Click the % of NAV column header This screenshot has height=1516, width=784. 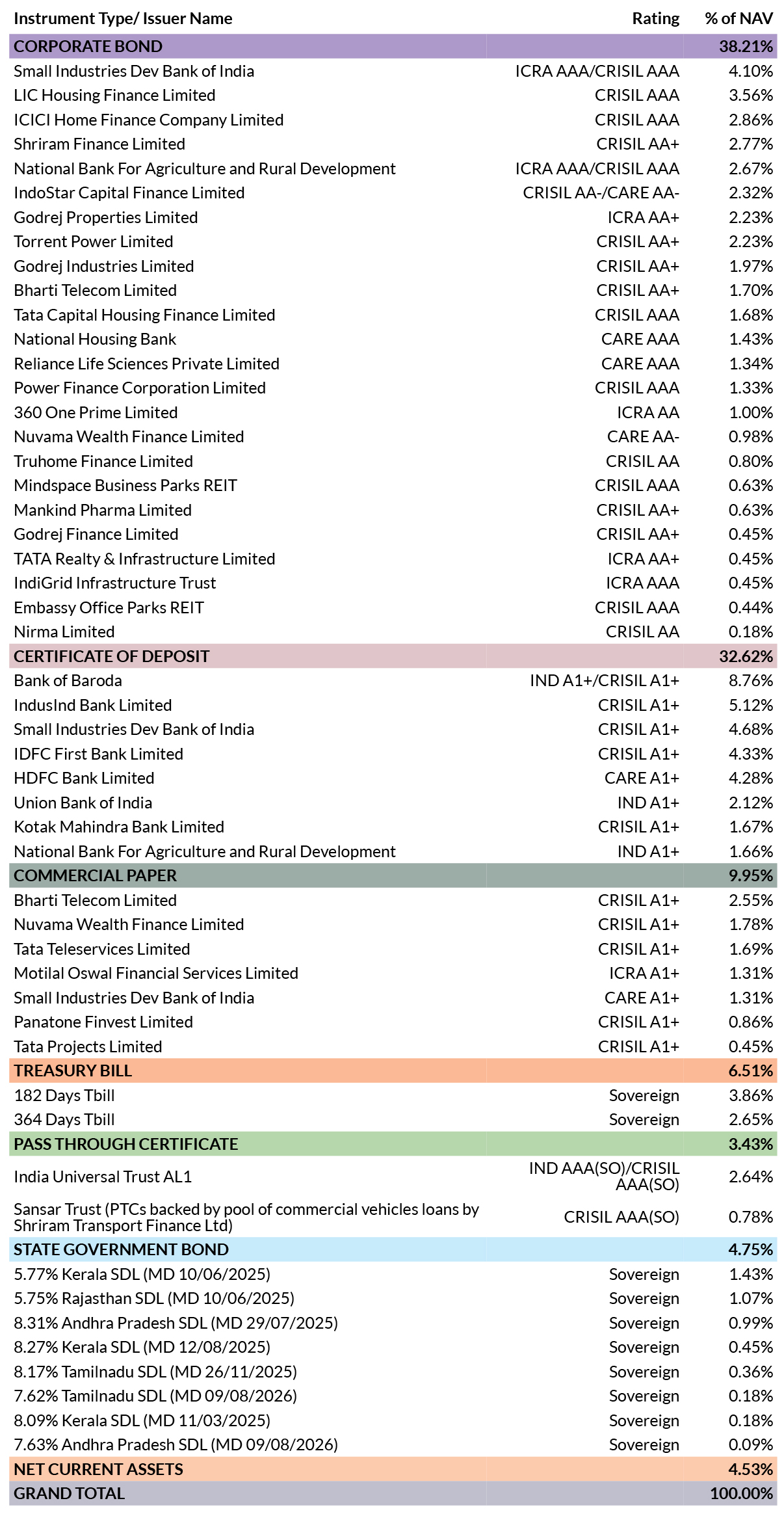pyautogui.click(x=739, y=19)
